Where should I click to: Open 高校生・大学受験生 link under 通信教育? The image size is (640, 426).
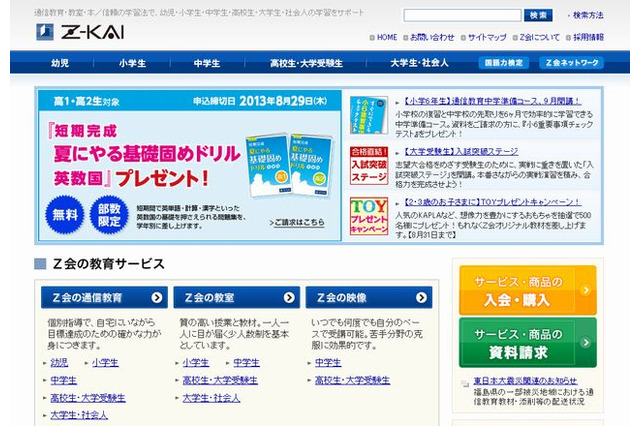point(88,398)
